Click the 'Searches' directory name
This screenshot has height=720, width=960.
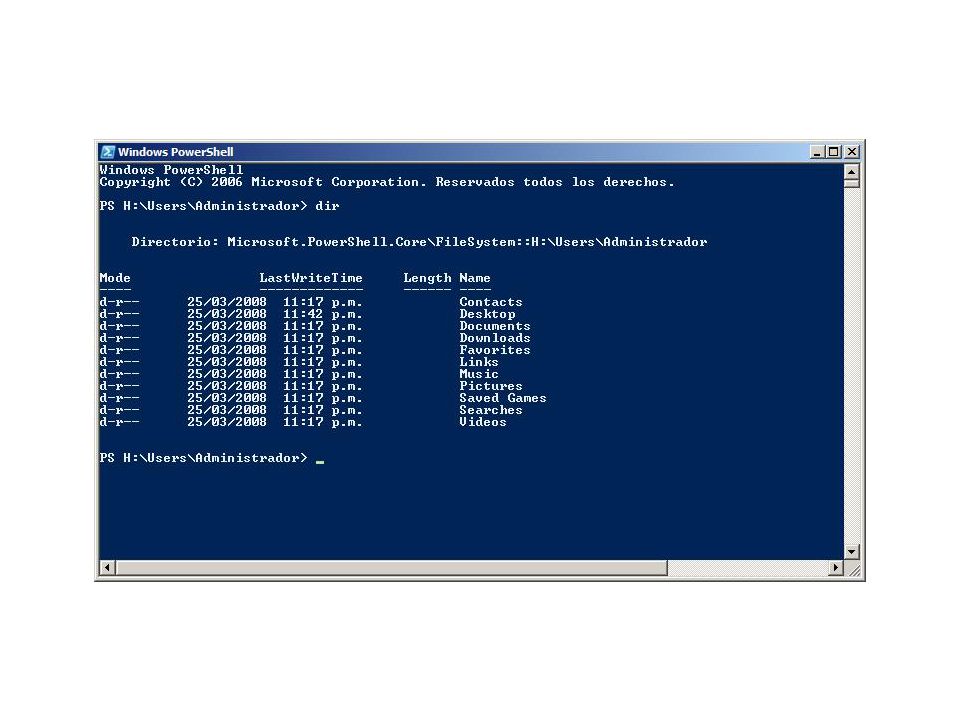tap(491, 410)
